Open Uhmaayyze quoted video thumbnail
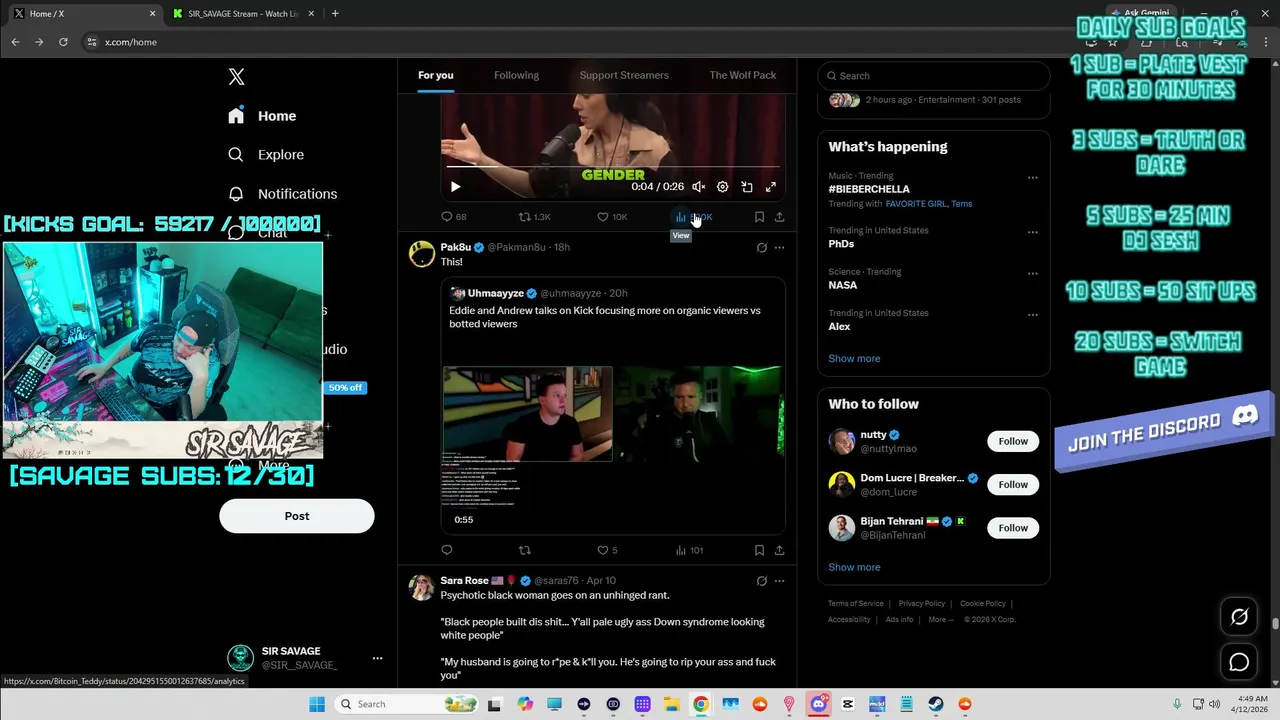Viewport: 1280px width, 720px height. click(x=613, y=449)
